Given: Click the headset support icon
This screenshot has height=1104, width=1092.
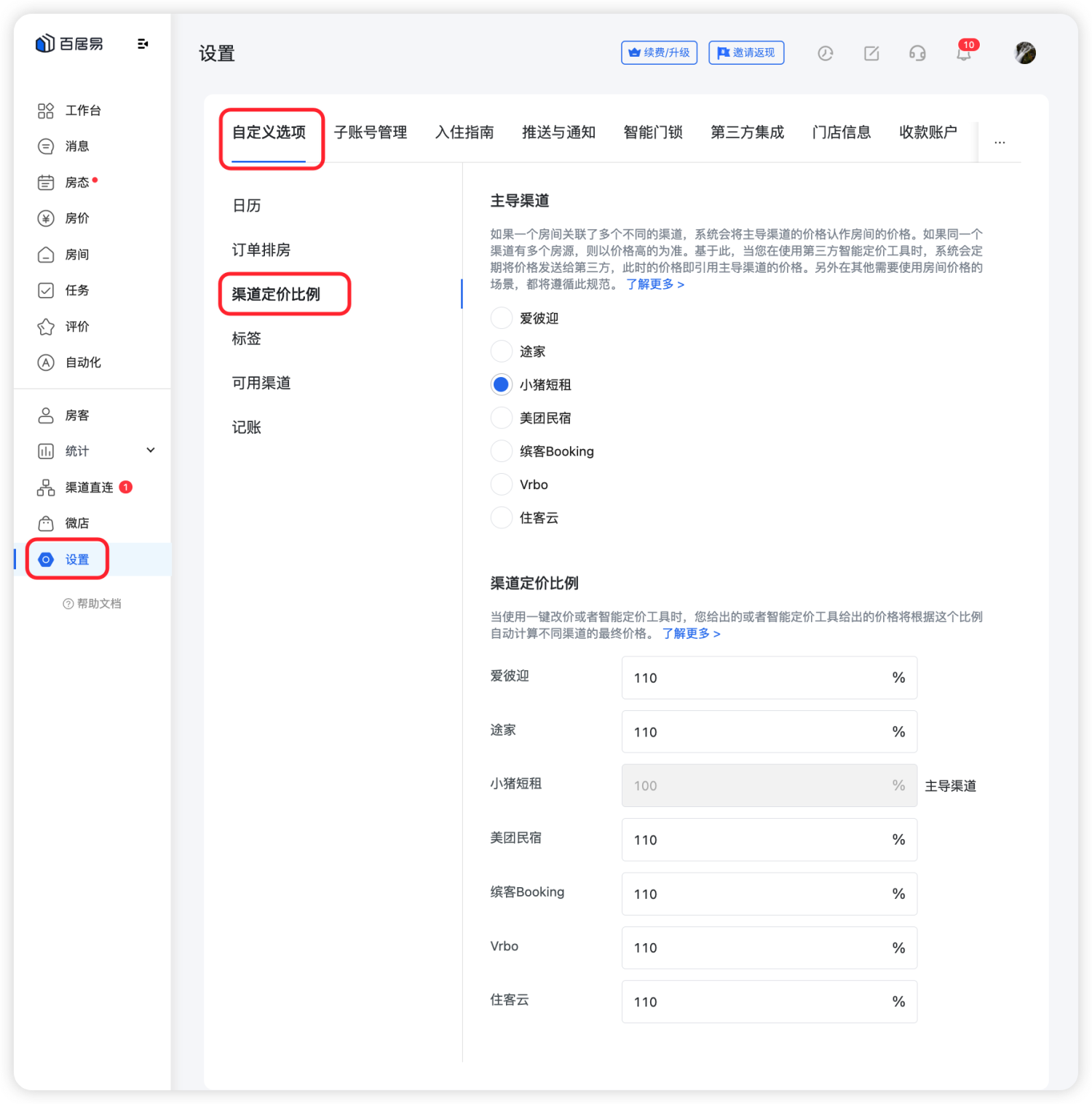Looking at the screenshot, I should point(917,53).
